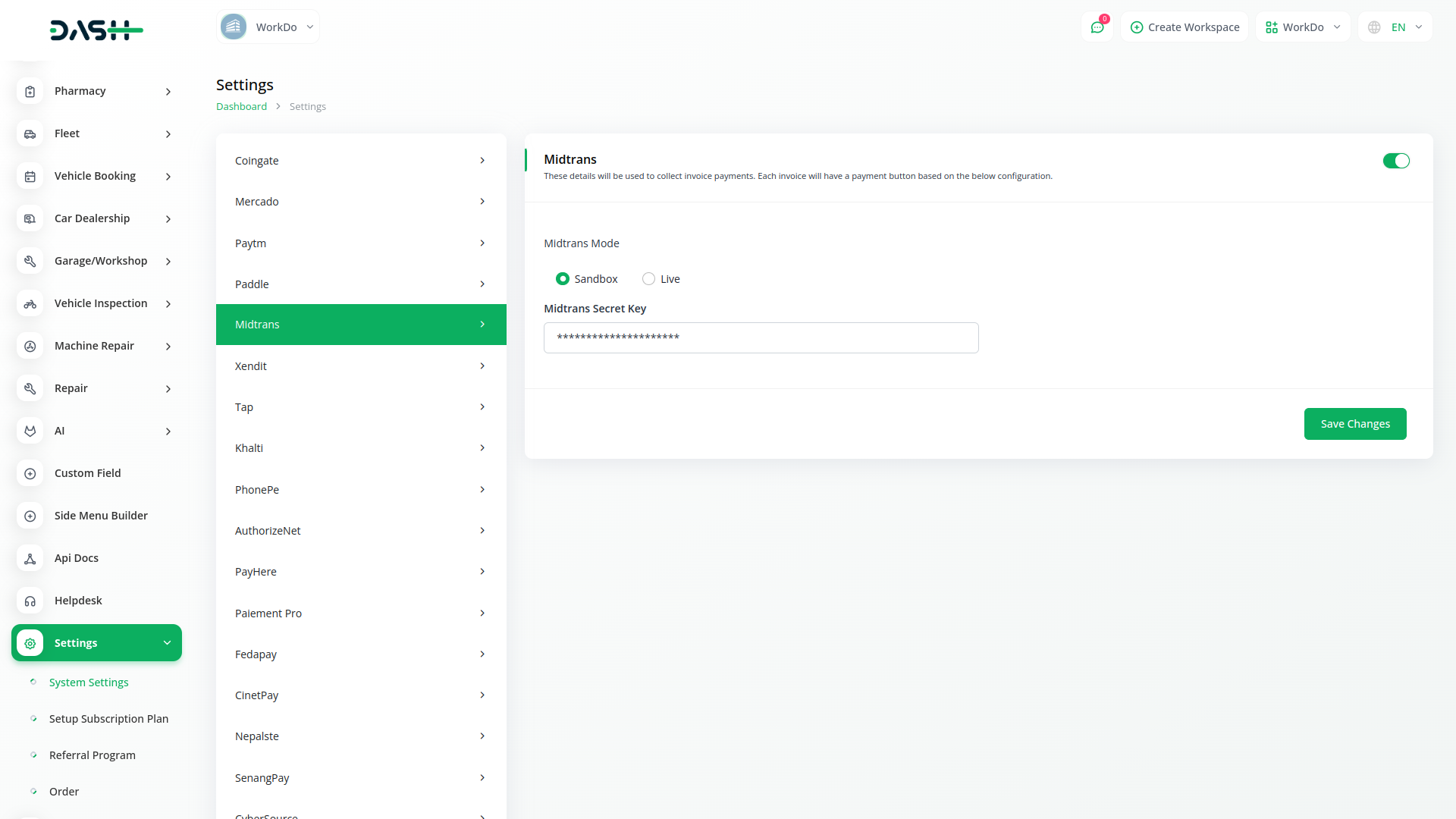Click the Midtrans Secret Key field
This screenshot has width=1456, height=819.
[761, 337]
